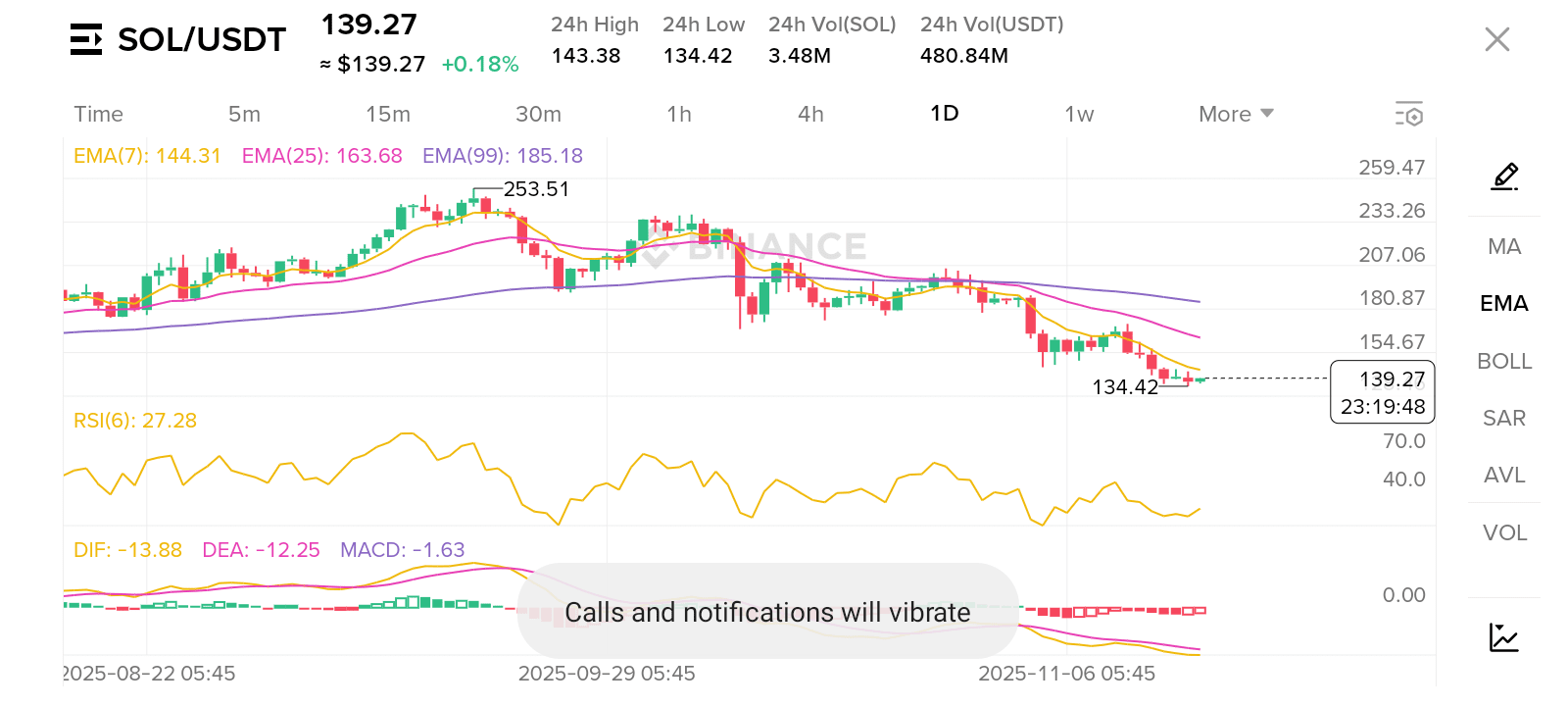Screen dimensions: 1568x706
Task: Toggle the MA indicator
Action: (x=1504, y=246)
